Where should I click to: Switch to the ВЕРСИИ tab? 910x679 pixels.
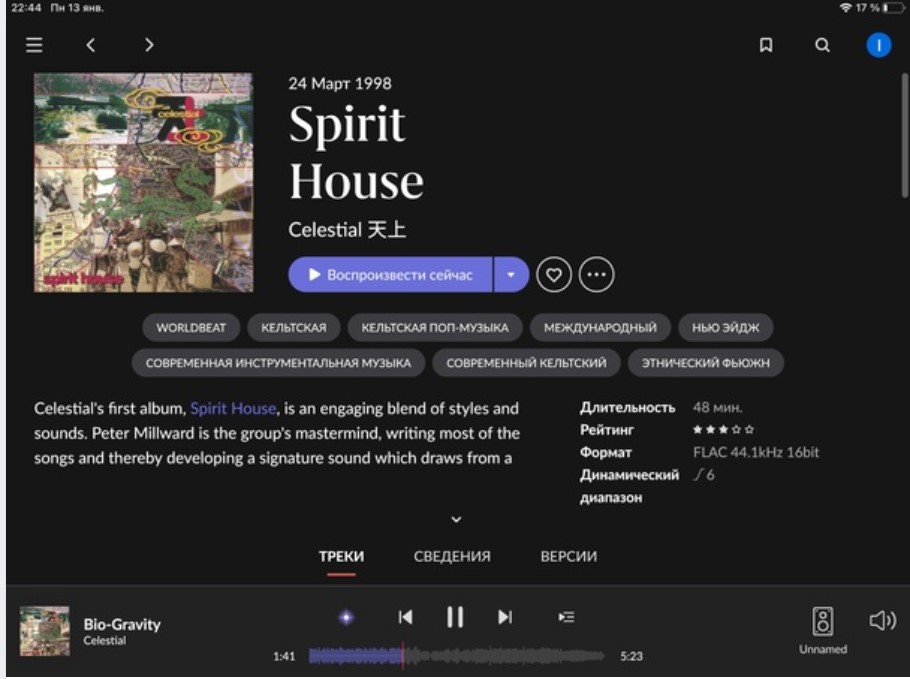[x=569, y=557]
